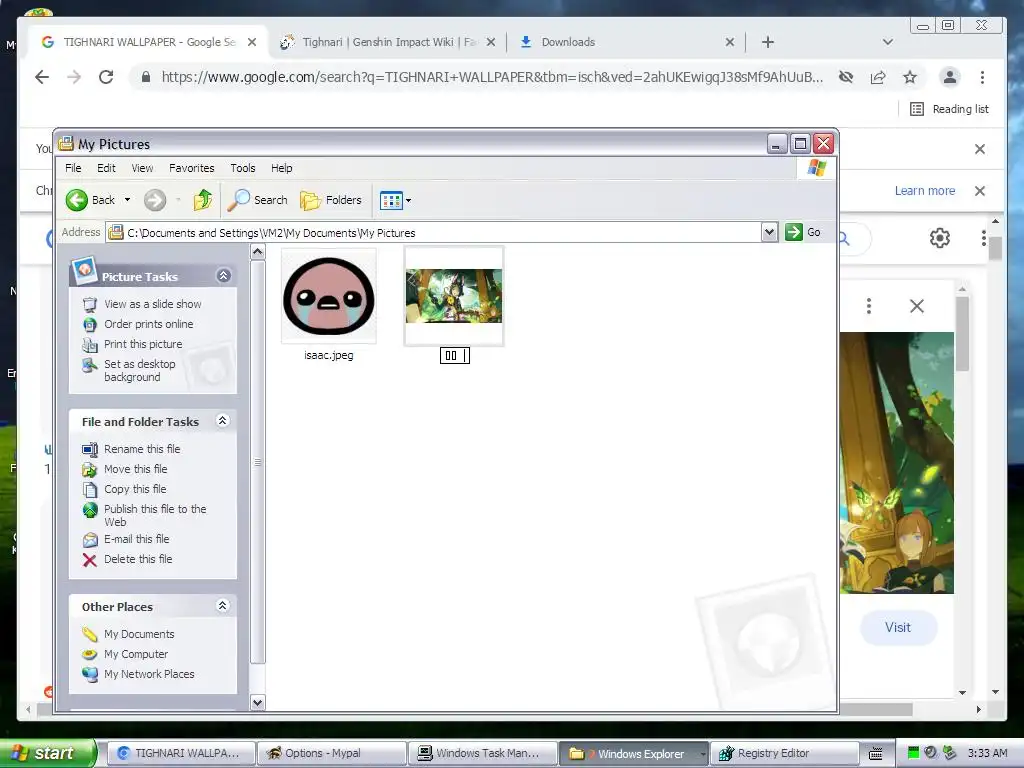Bookmark this page with the star

910,77
